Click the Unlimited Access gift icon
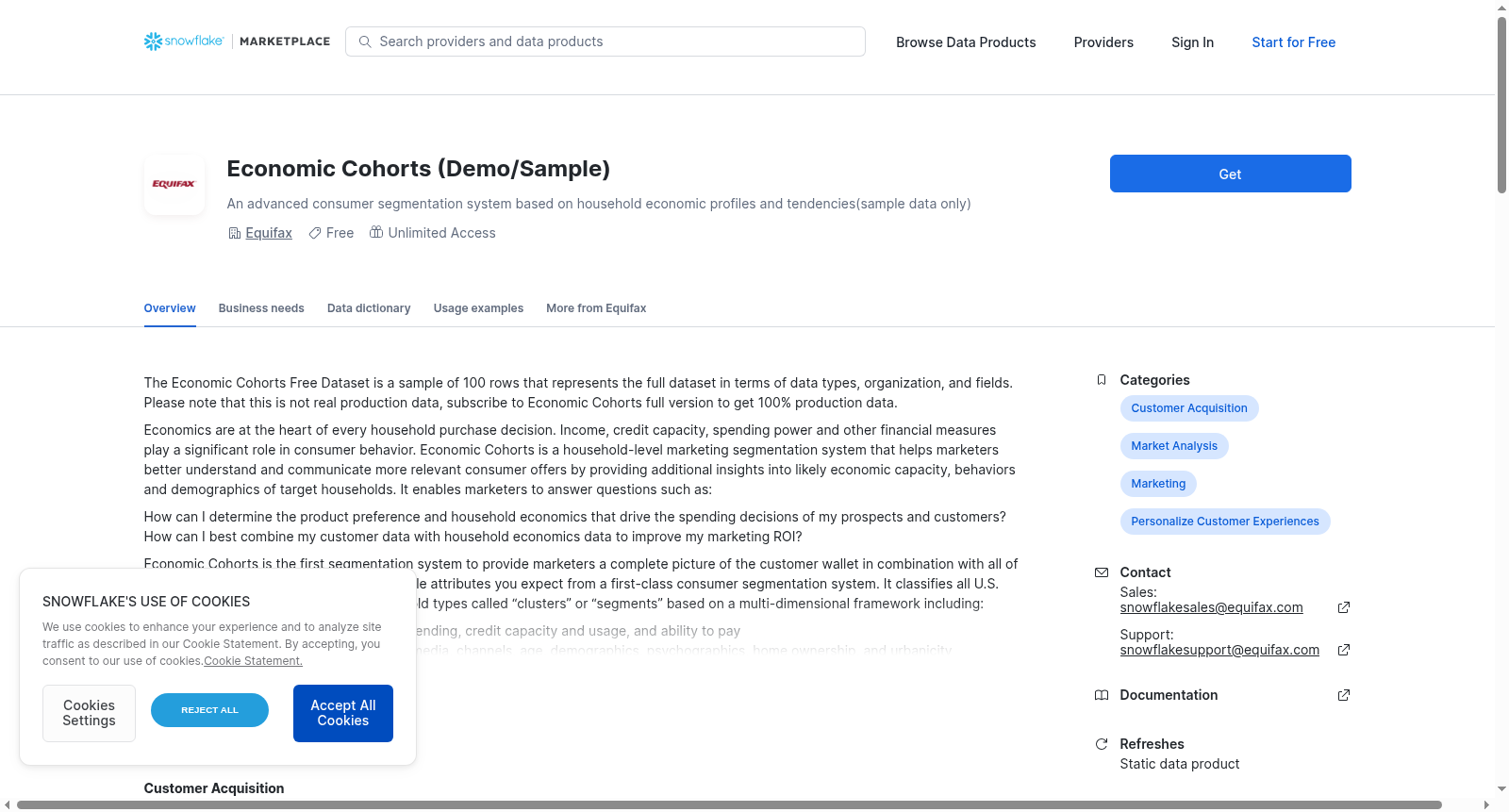The width and height of the screenshot is (1509, 812). pos(376,232)
